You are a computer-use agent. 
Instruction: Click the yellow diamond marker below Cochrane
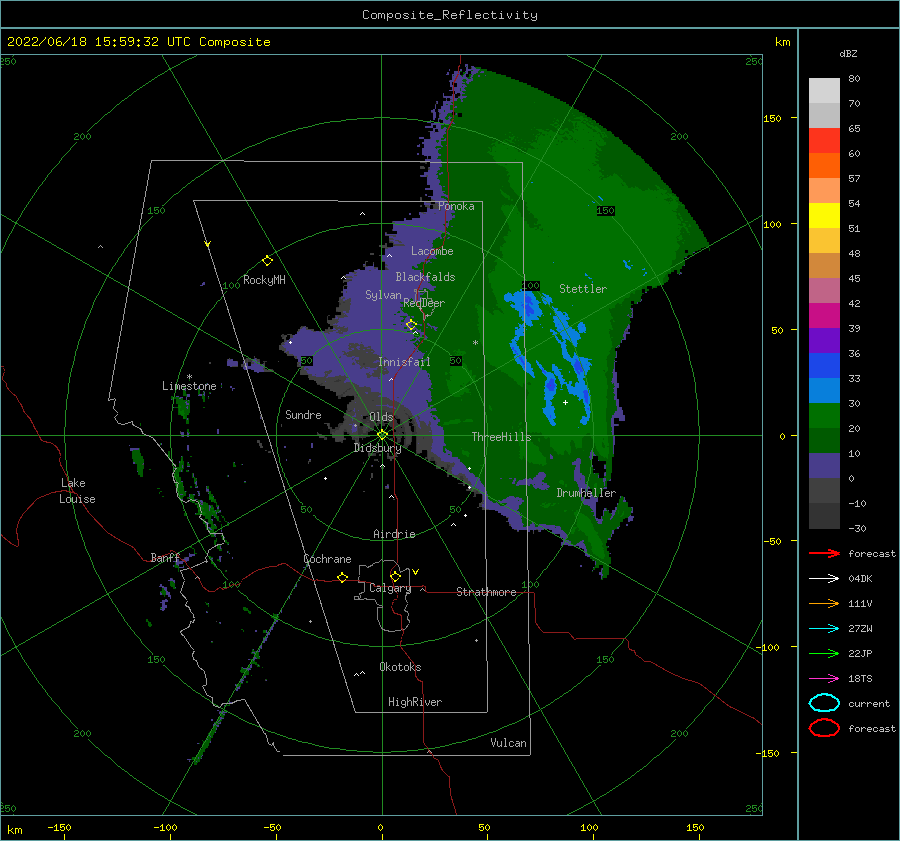click(342, 577)
